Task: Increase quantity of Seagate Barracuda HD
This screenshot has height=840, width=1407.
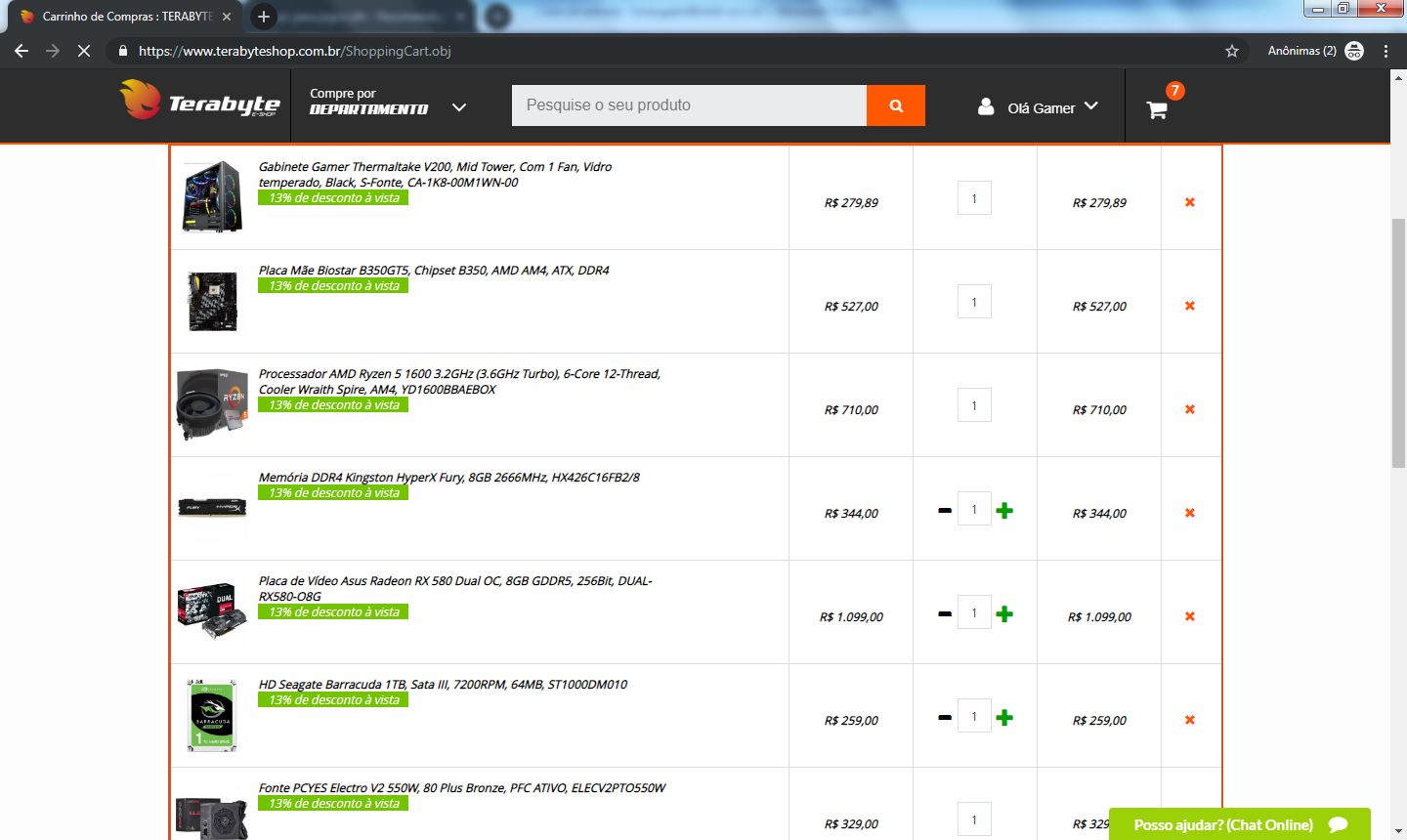Action: click(1004, 717)
